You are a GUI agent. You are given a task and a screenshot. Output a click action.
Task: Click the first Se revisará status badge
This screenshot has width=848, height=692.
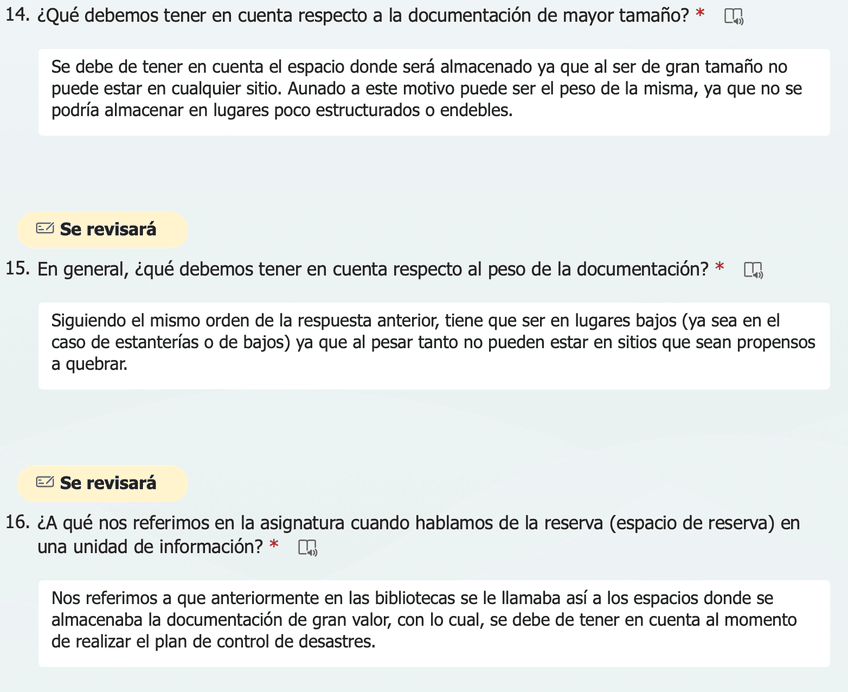click(100, 229)
